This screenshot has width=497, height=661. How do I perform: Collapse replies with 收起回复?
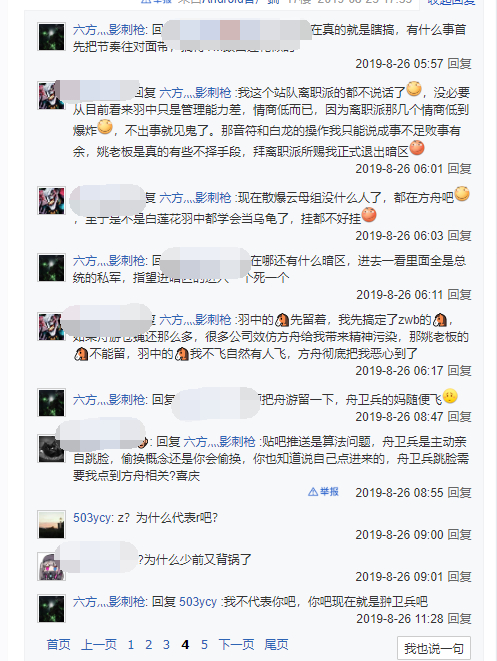pyautogui.click(x=451, y=2)
